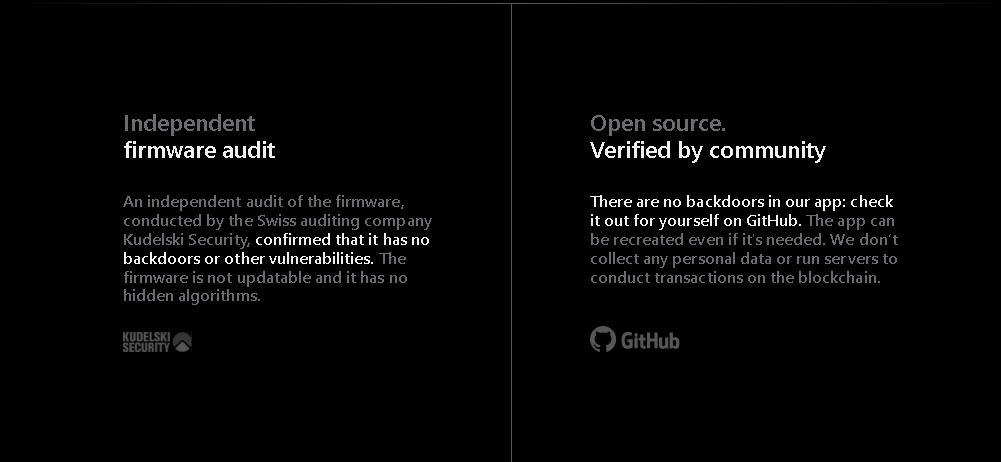Screen dimensions: 1001x462
Task: Click 'conduct transactions on the blockchain.' line
Action: pyautogui.click(x=735, y=278)
